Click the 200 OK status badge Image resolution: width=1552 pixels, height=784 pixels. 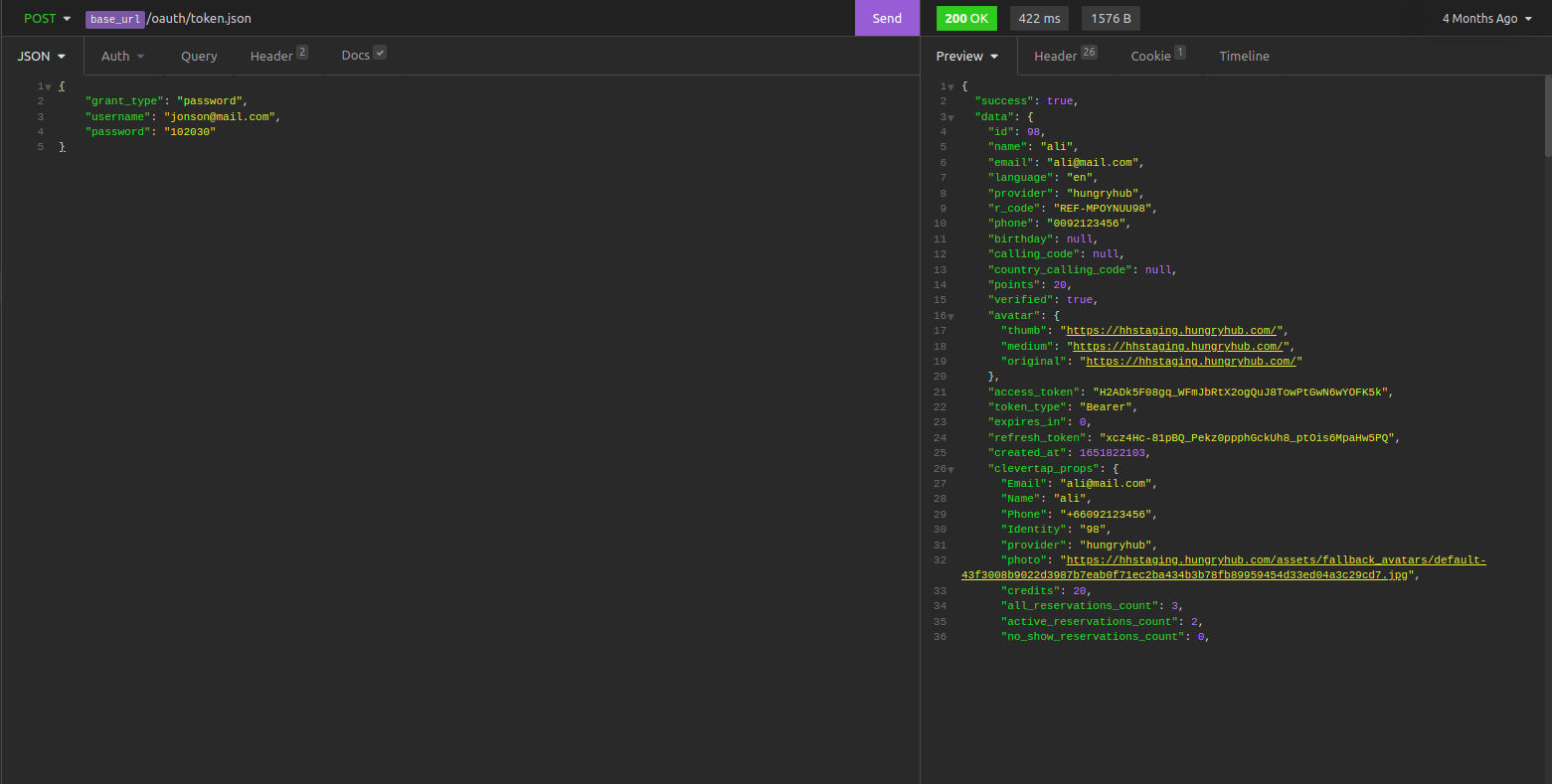(x=966, y=18)
